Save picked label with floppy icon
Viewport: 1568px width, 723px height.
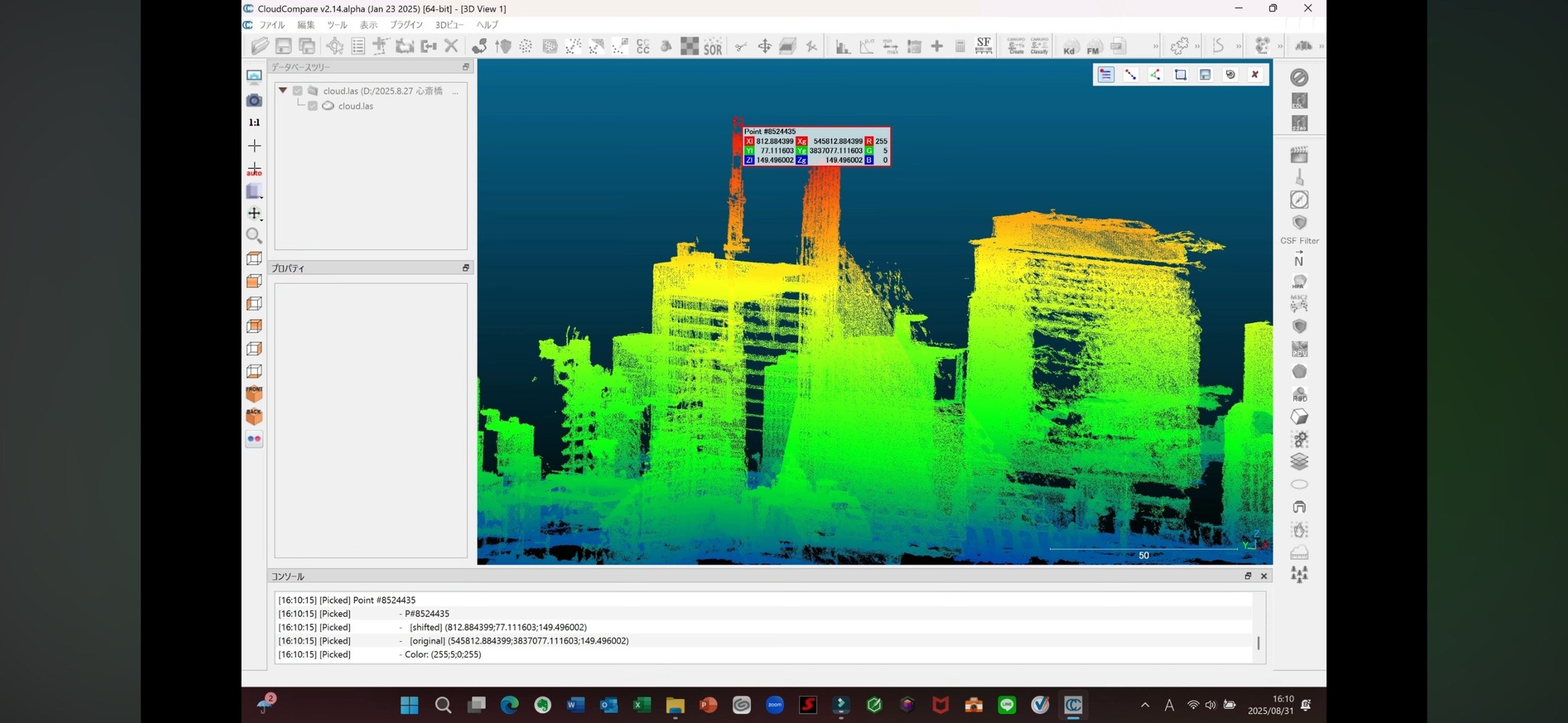coord(1205,75)
